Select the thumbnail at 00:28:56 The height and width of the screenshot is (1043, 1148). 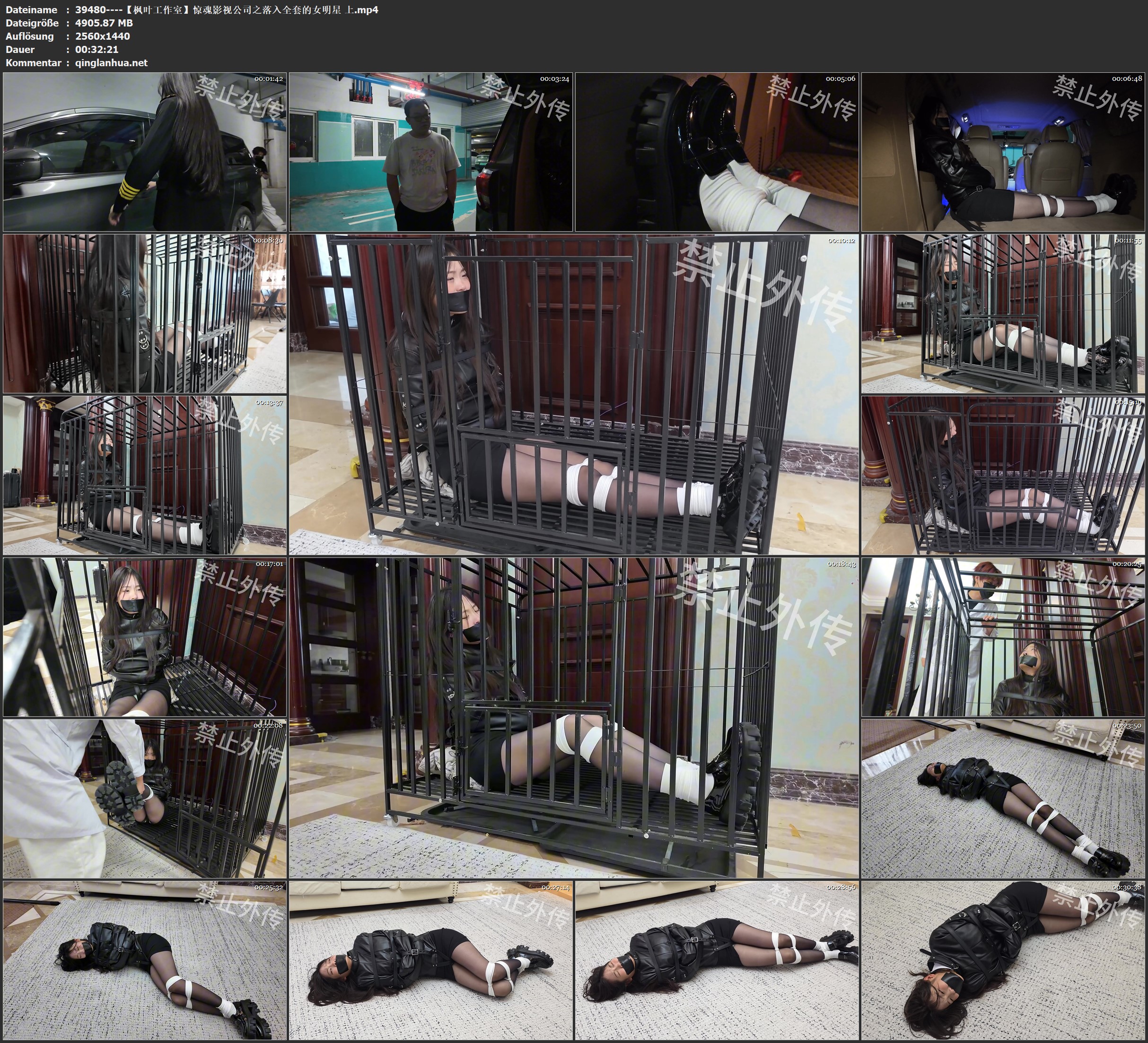tap(716, 960)
